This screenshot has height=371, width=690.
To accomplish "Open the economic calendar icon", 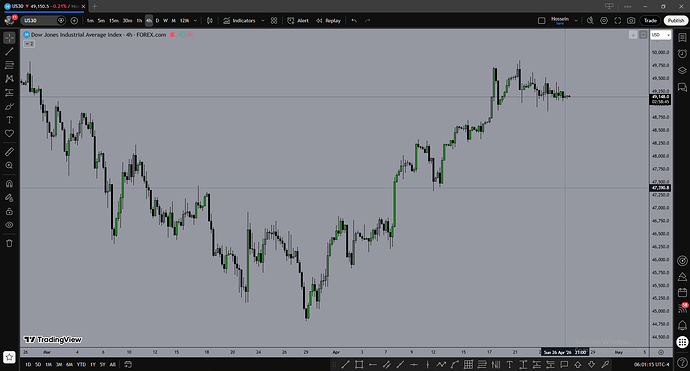I will click(682, 292).
